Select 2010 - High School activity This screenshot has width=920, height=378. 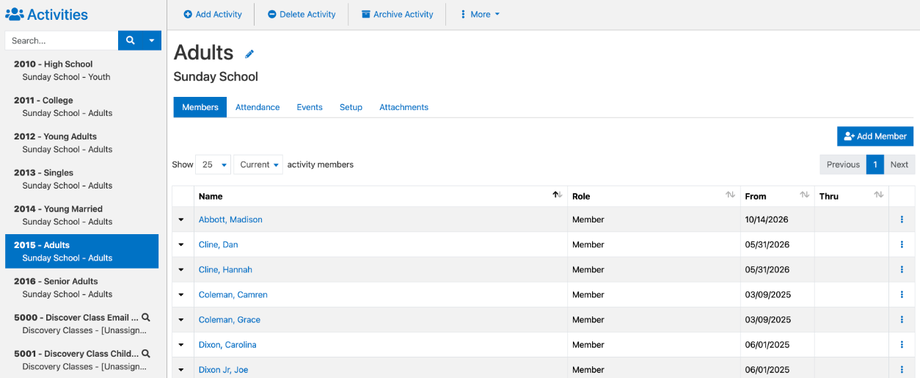pos(82,70)
